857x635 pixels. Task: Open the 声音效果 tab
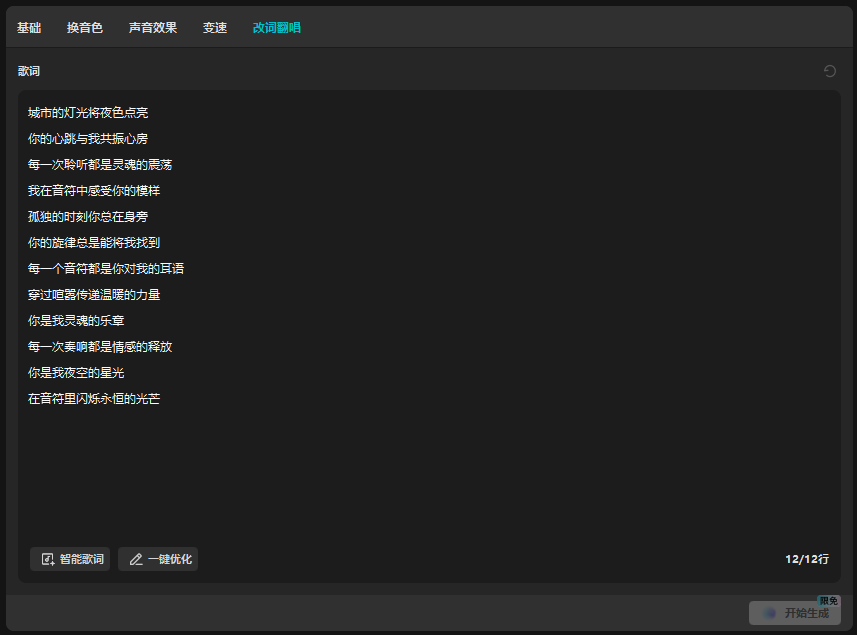pos(152,28)
